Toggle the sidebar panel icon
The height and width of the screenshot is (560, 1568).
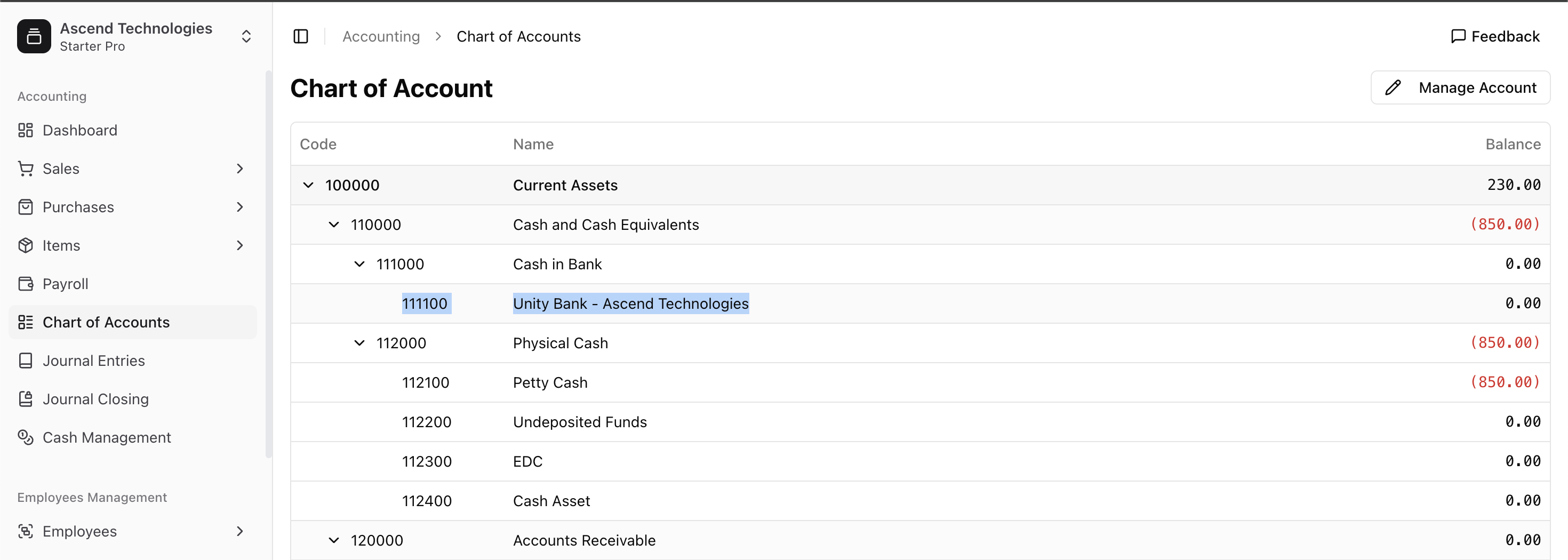(301, 36)
